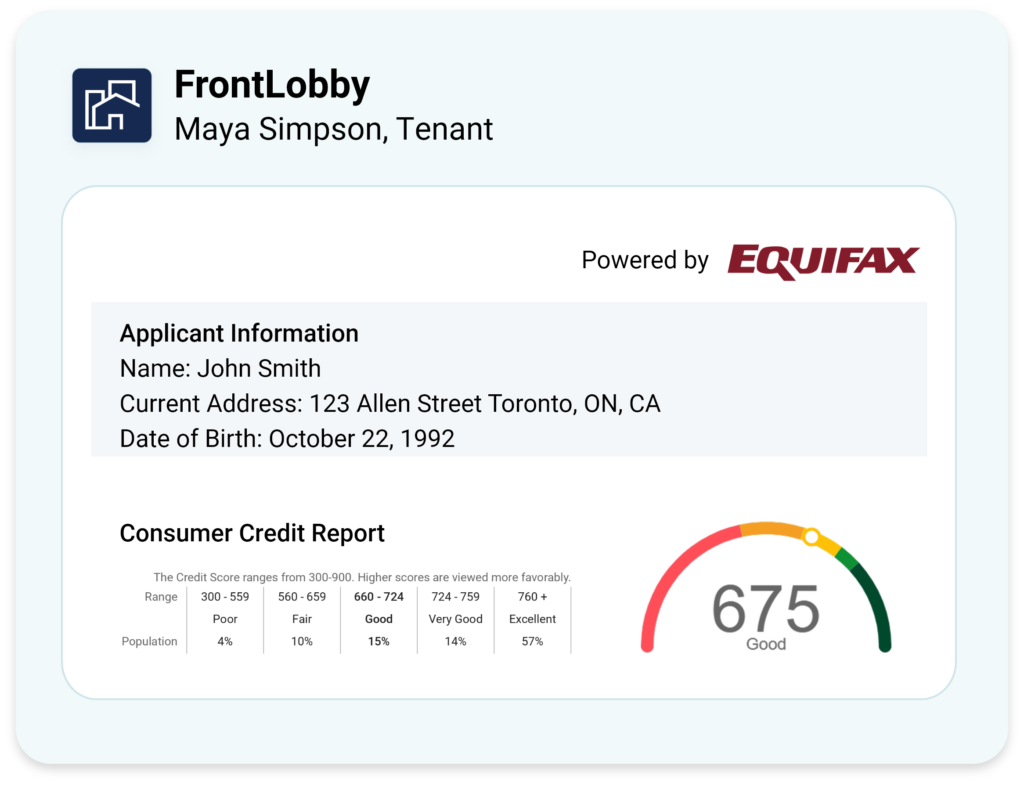This screenshot has width=1024, height=785.
Task: Click the FrontLobby title text
Action: 272,85
